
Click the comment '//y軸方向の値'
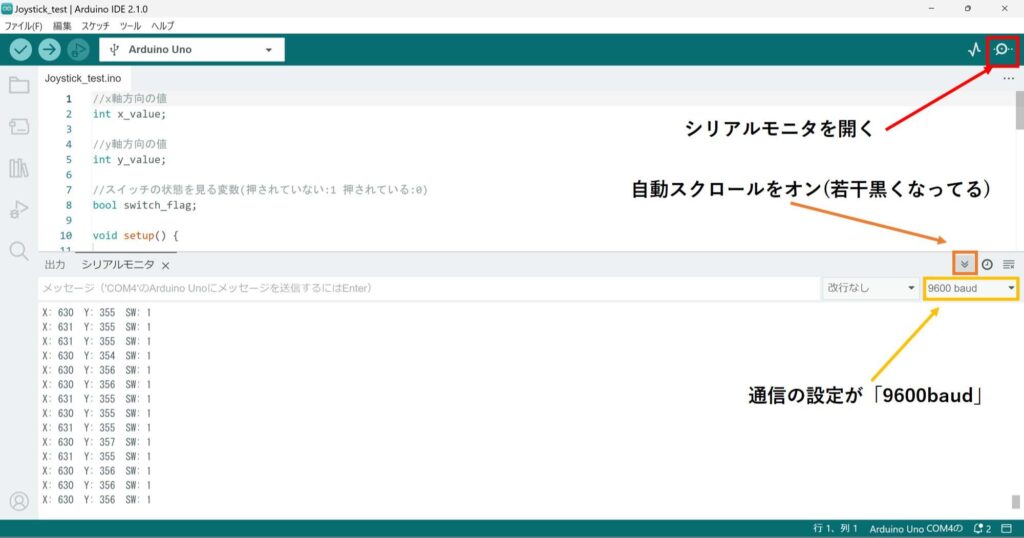point(130,144)
